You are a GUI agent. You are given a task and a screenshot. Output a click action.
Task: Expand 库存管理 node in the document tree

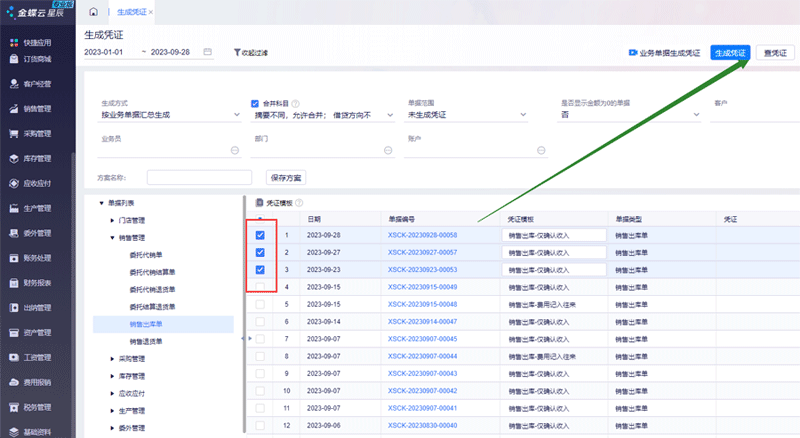click(x=112, y=376)
